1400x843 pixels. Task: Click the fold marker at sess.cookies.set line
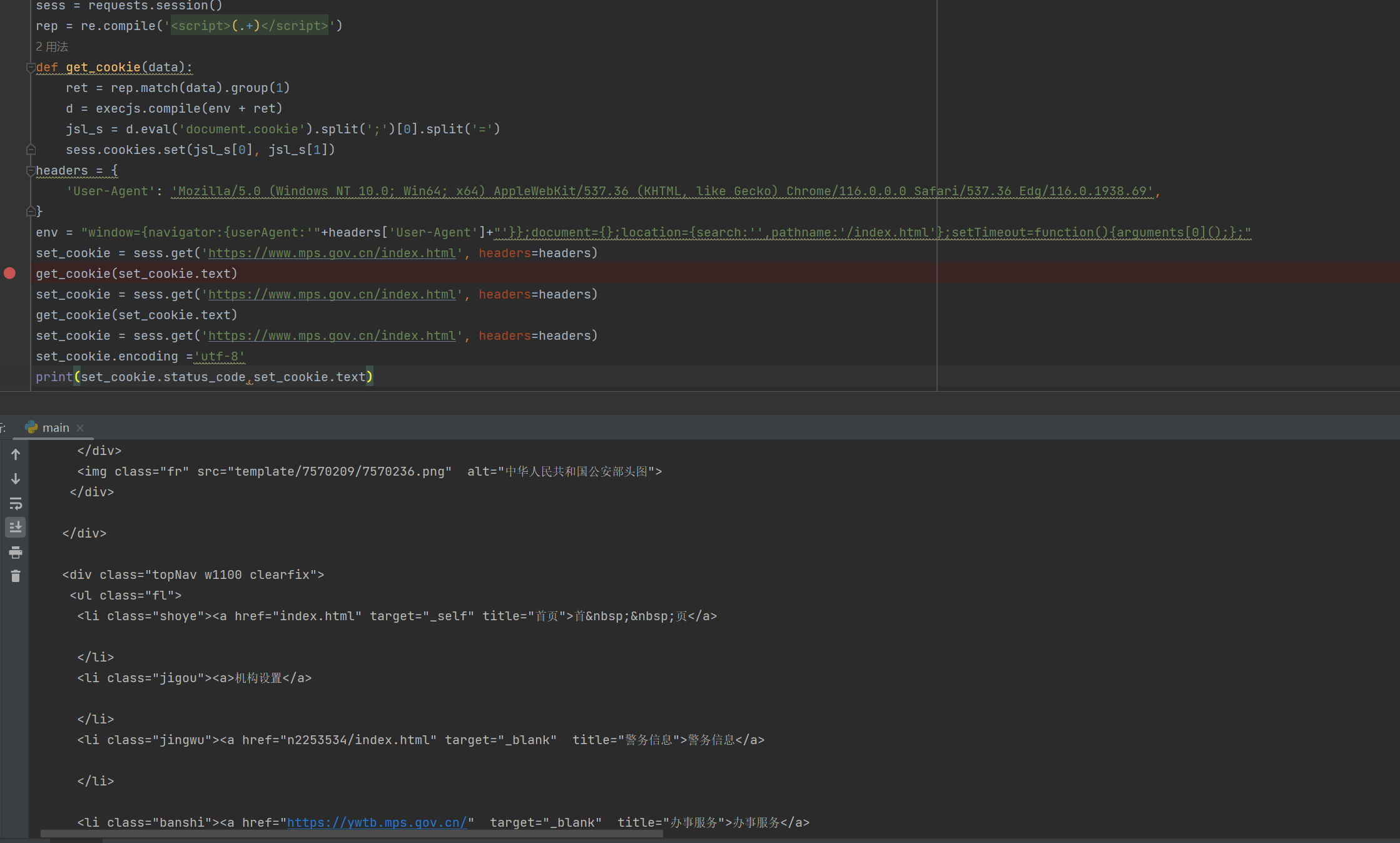[x=30, y=150]
